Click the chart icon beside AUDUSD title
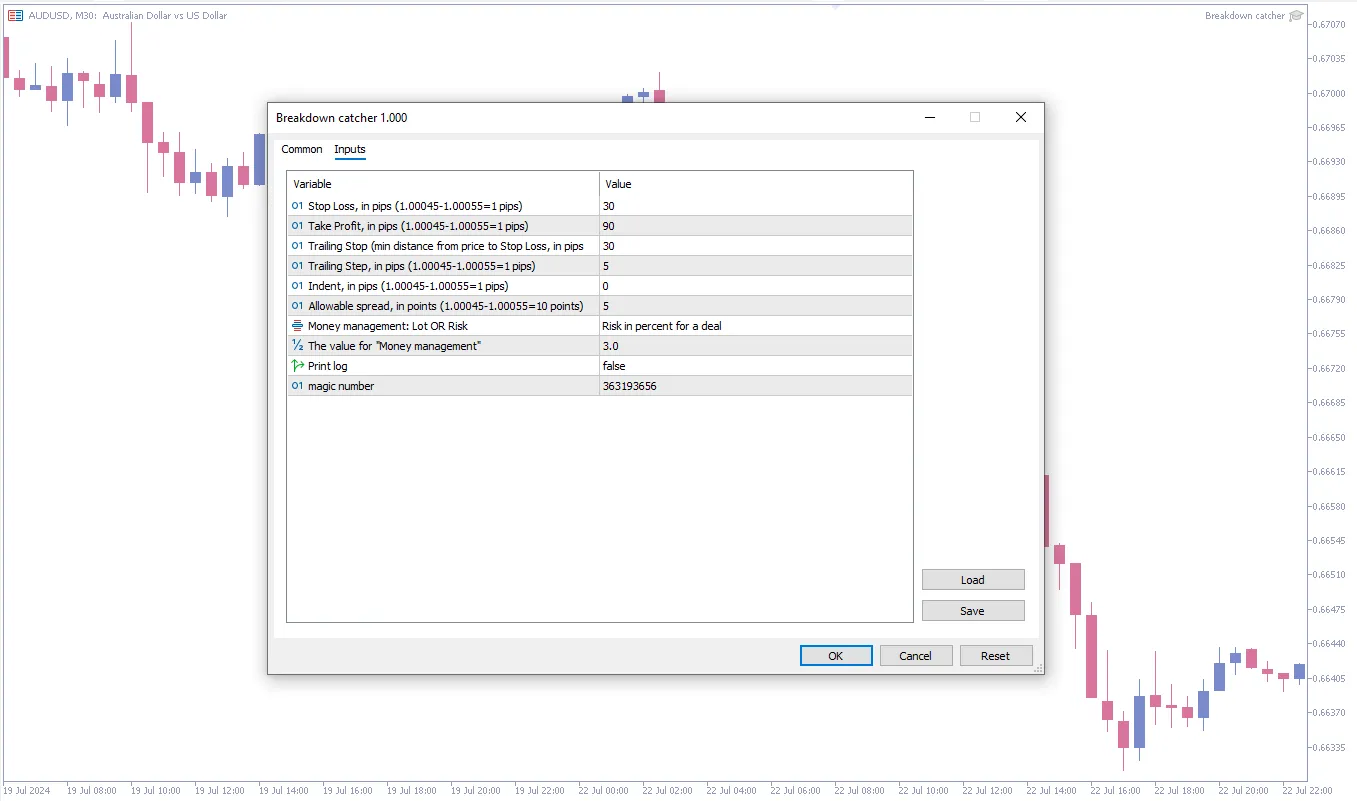 (x=15, y=15)
